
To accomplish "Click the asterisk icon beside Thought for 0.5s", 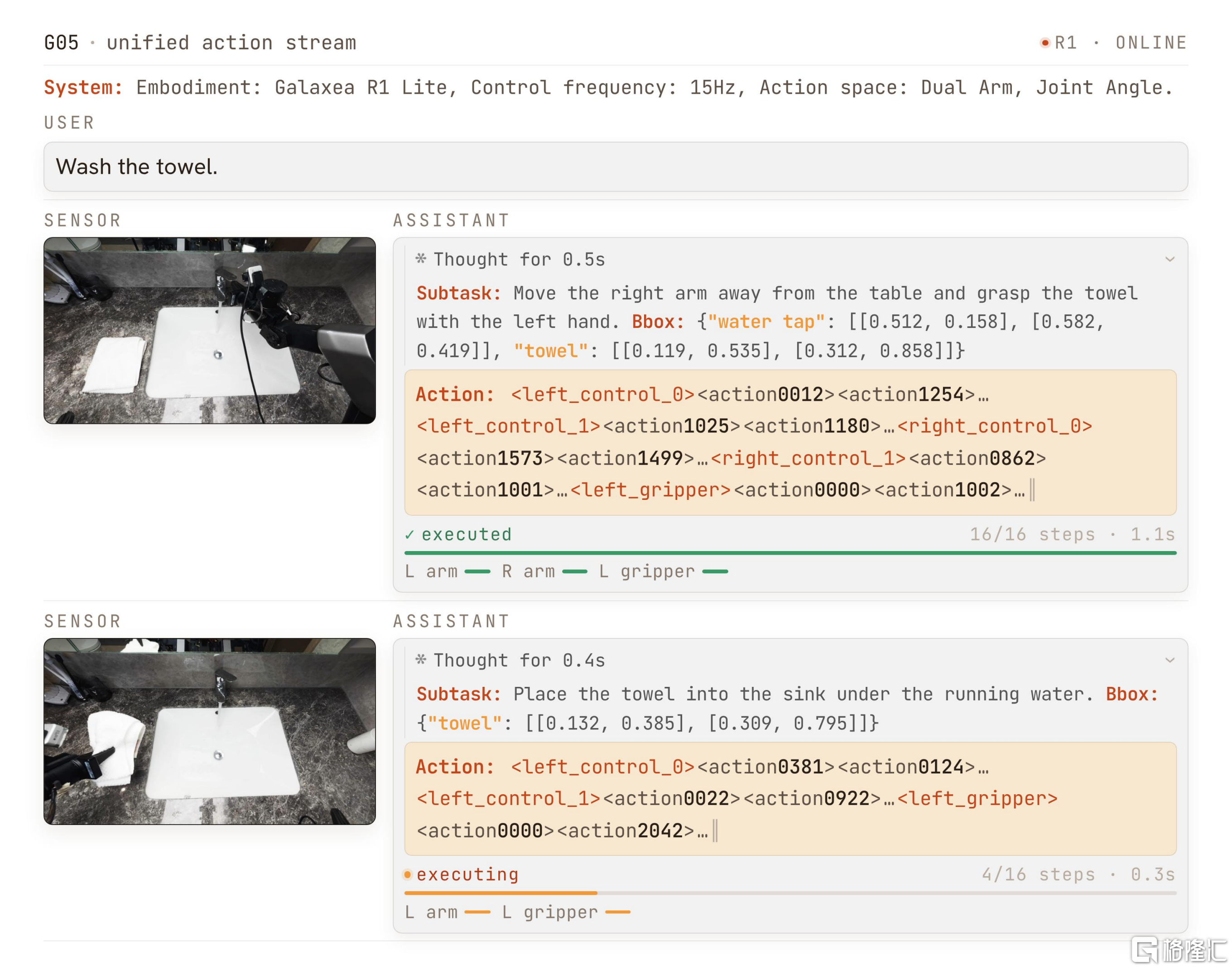I will tap(420, 259).
